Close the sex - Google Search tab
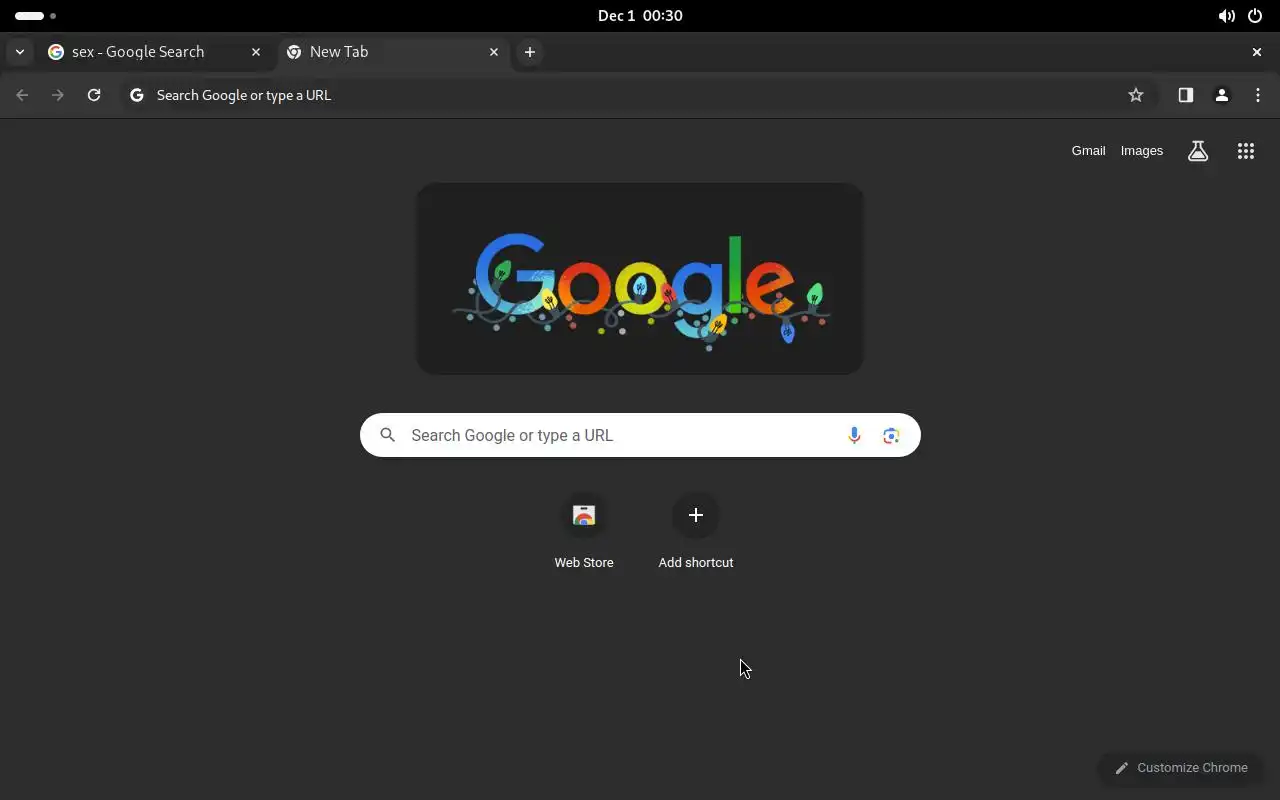Screen dimensions: 1280x800 [x=256, y=52]
